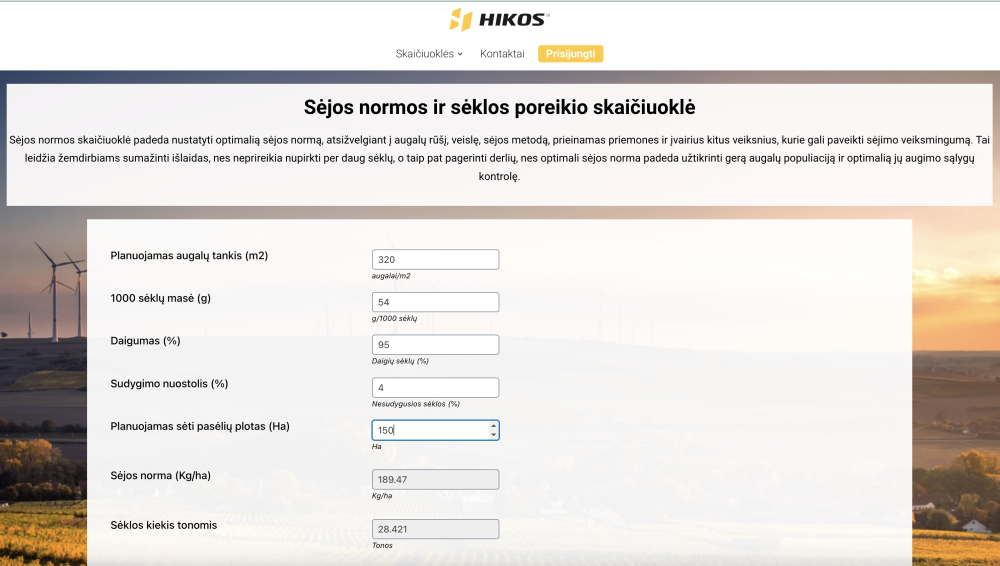The height and width of the screenshot is (566, 1000).
Task: Click the Sėklos kiekis tonomis result 28.421
Action: (436, 529)
